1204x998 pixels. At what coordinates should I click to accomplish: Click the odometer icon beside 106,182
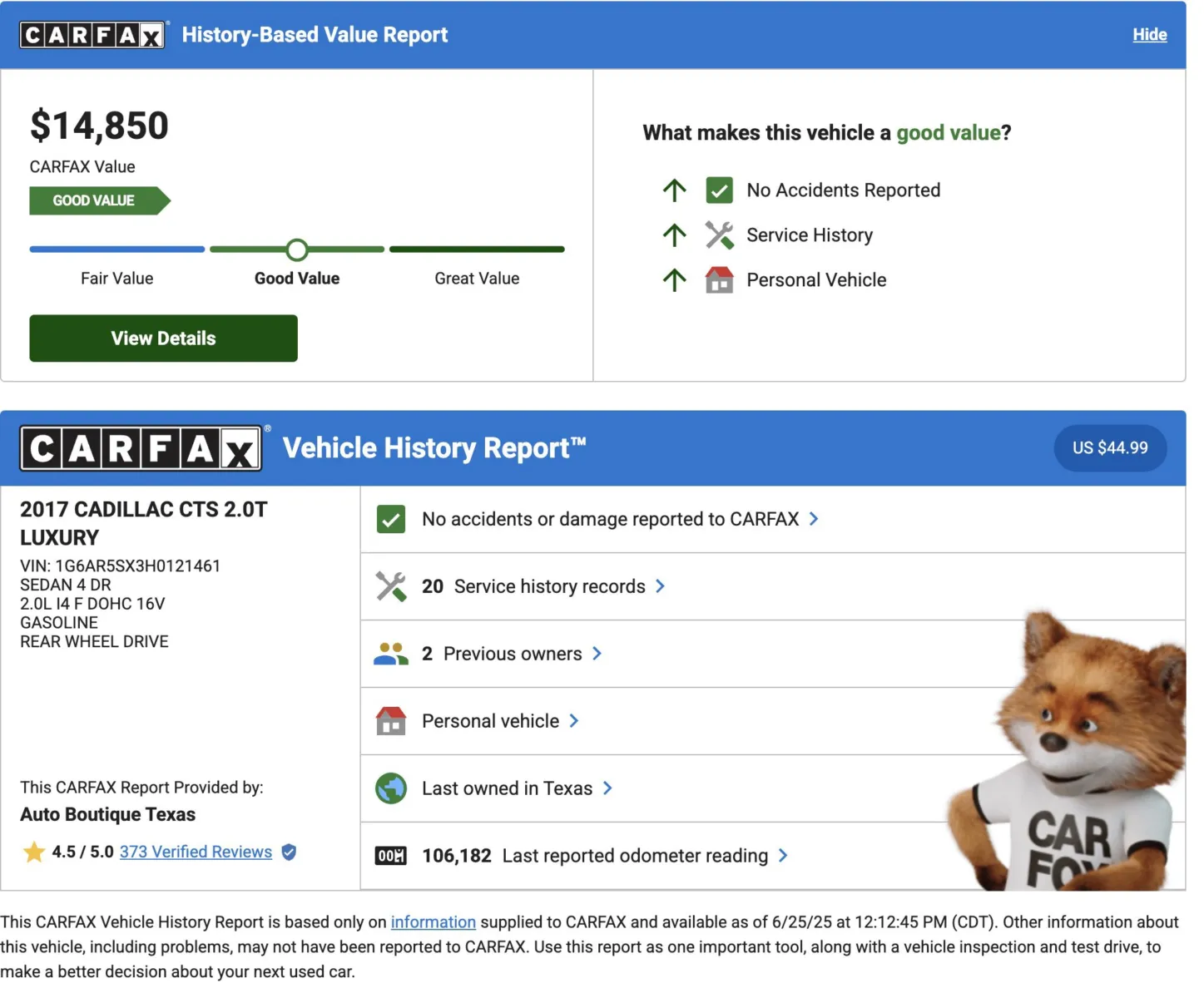pos(391,857)
